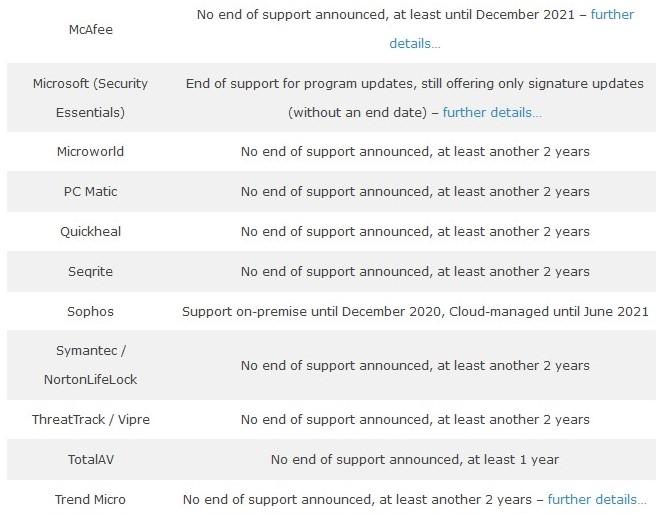This screenshot has height=514, width=669.
Task: Click the Symantec / NortonLifeLock vendor cell
Action: coord(90,365)
